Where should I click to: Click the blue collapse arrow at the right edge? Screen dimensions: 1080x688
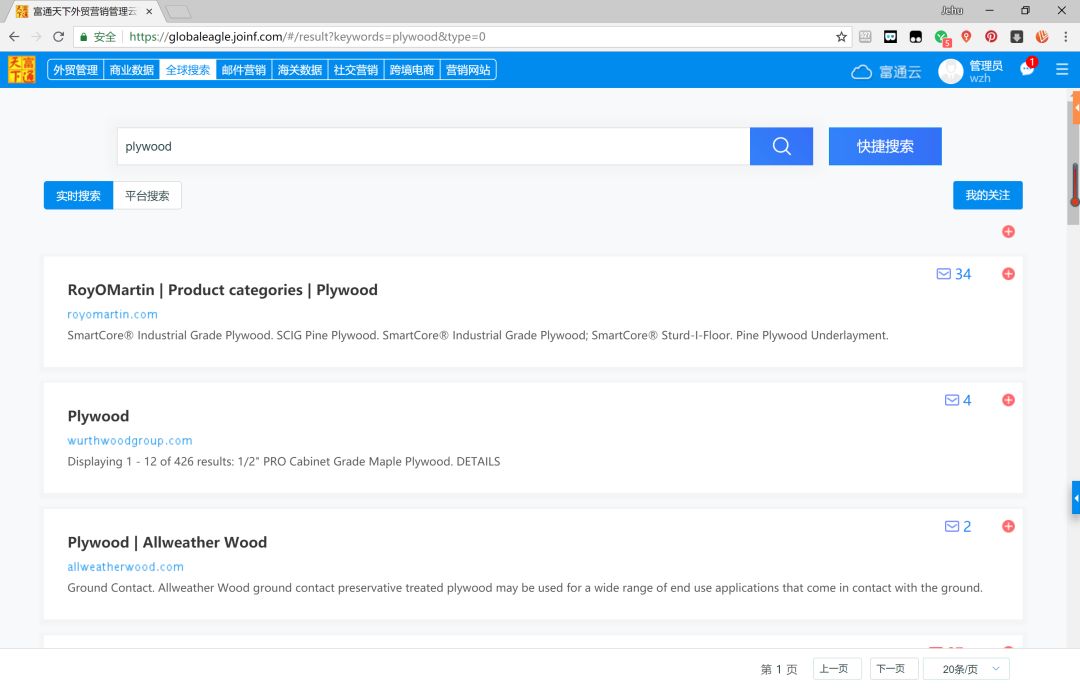pyautogui.click(x=1076, y=497)
